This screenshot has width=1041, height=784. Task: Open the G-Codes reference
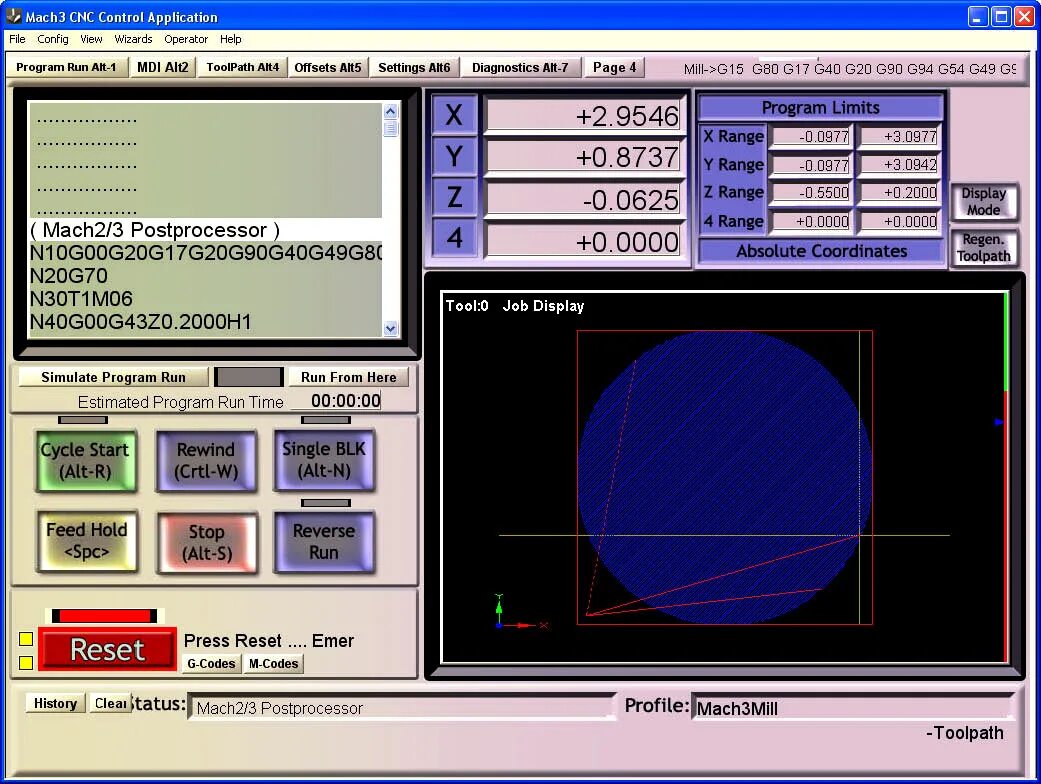click(211, 663)
